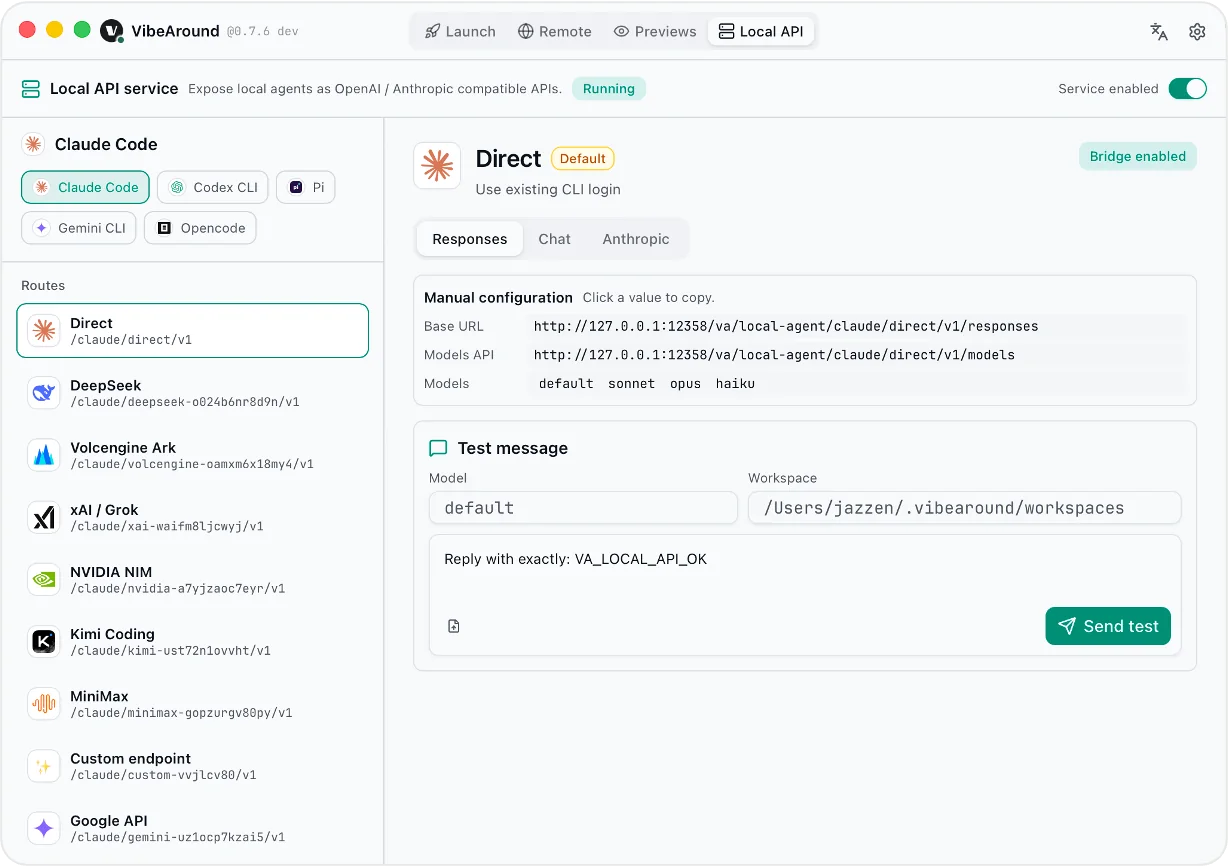Copy the default model name

(566, 384)
